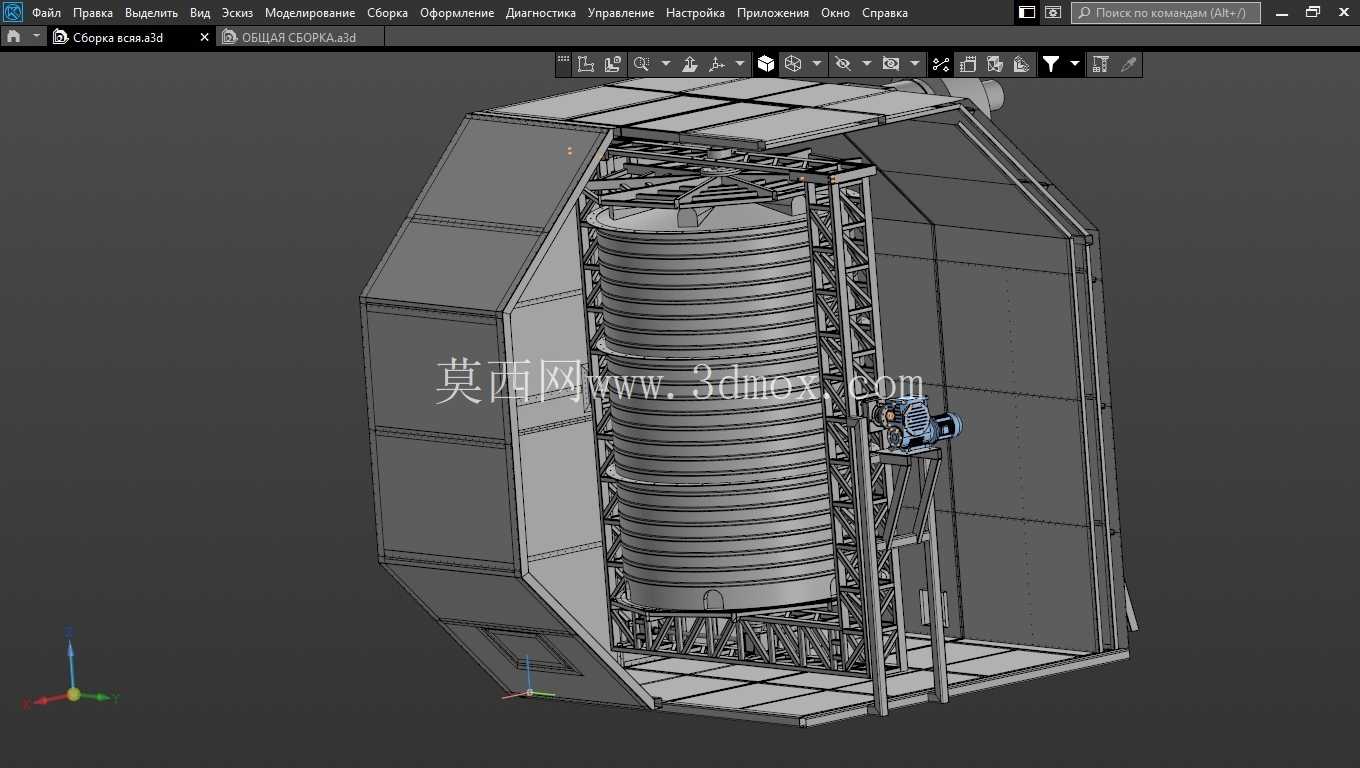
Task: Click the home start page icon
Action: [x=13, y=36]
